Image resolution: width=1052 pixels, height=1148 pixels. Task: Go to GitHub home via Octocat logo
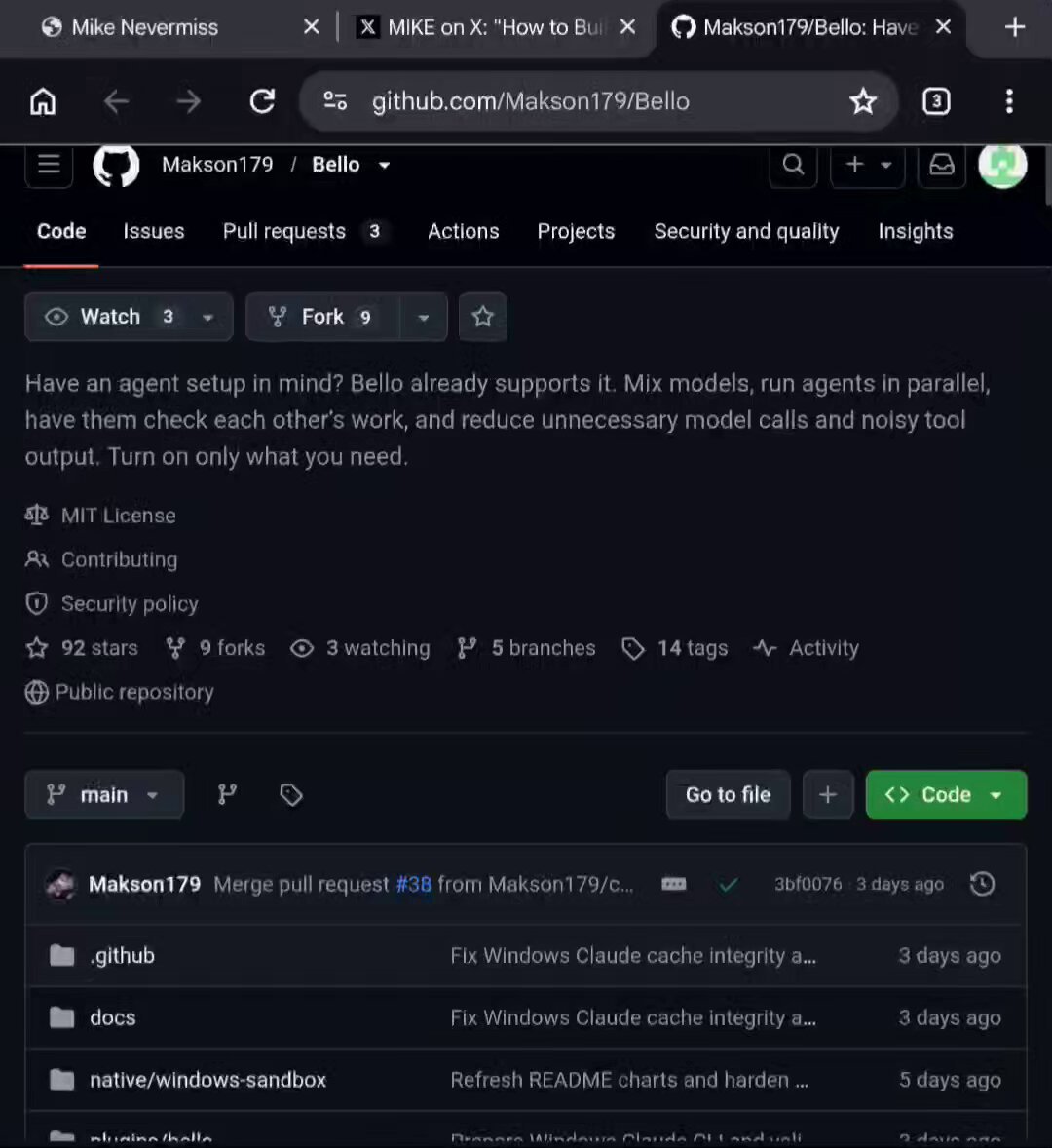(116, 164)
